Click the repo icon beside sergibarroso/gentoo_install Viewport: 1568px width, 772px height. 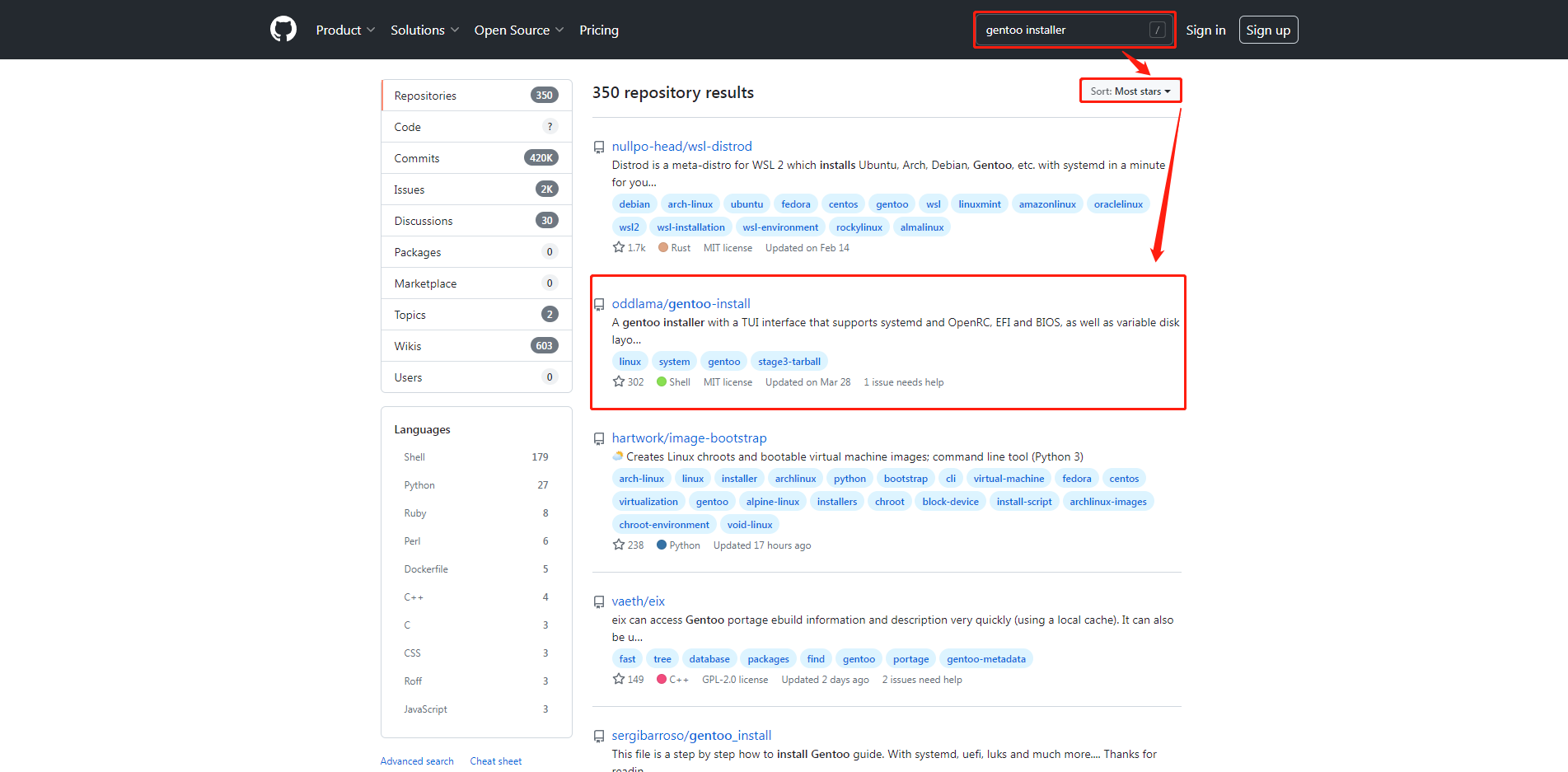tap(599, 737)
